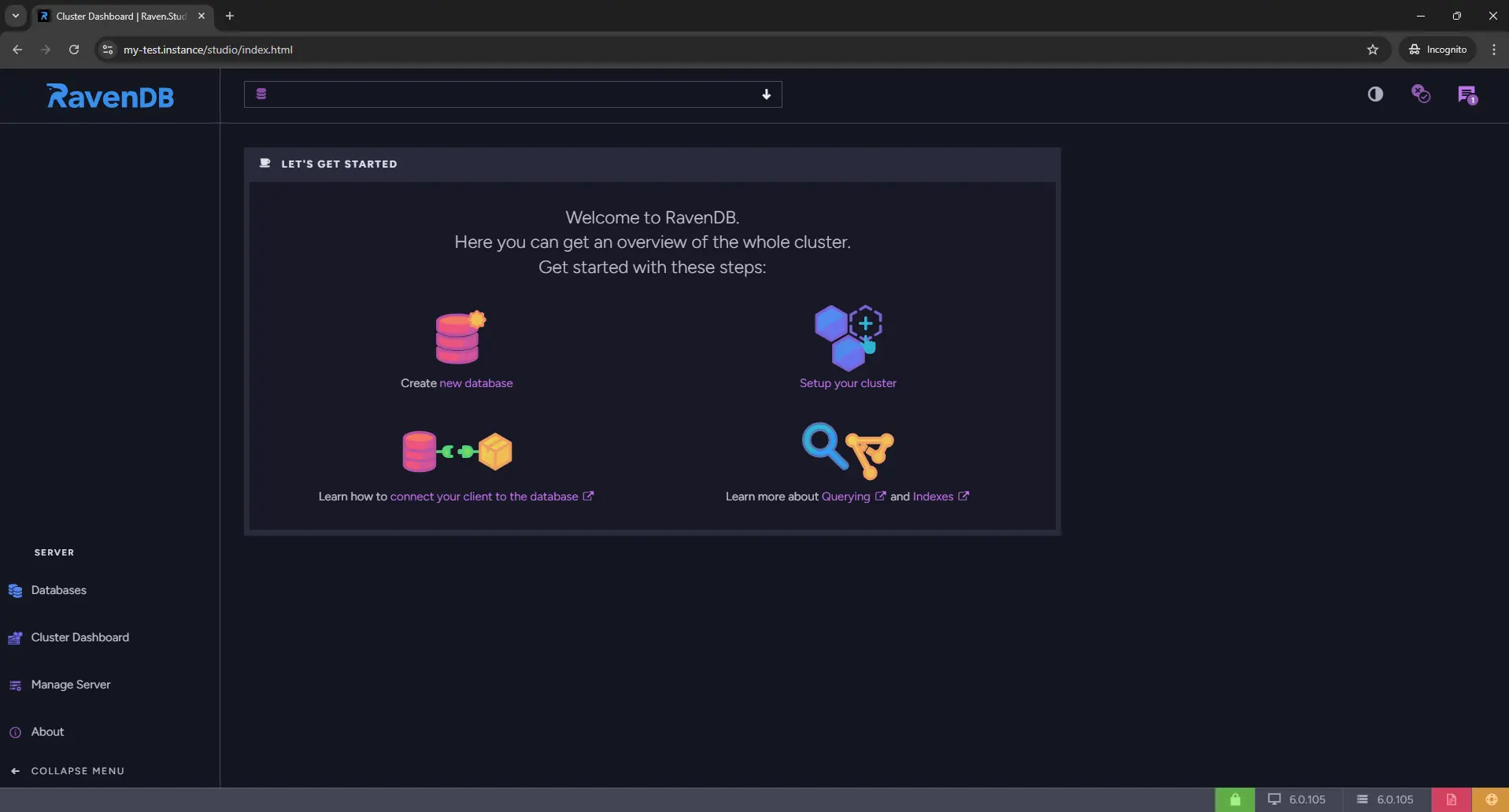Viewport: 1509px width, 812px height.
Task: Open a new browser tab
Action: pyautogui.click(x=230, y=16)
